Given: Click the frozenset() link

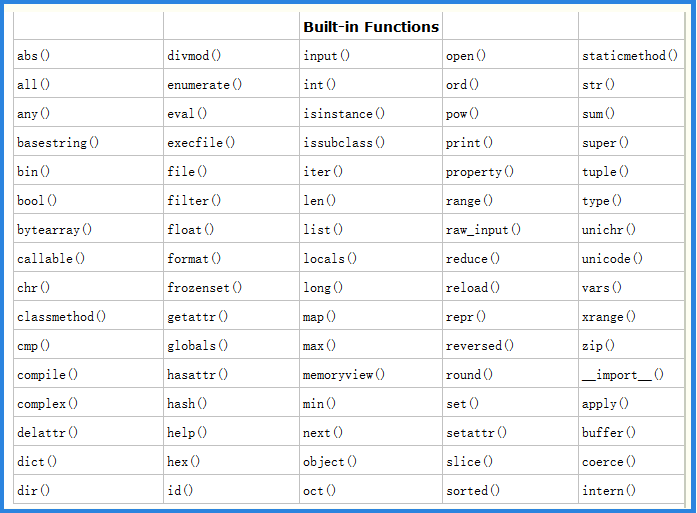Looking at the screenshot, I should point(205,288).
